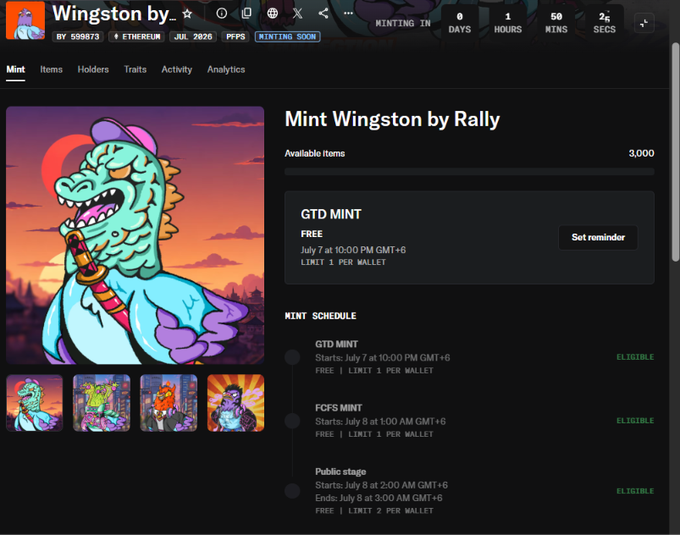Click the 'July 7 at 10:00 PM GMT+6' text

pyautogui.click(x=353, y=250)
